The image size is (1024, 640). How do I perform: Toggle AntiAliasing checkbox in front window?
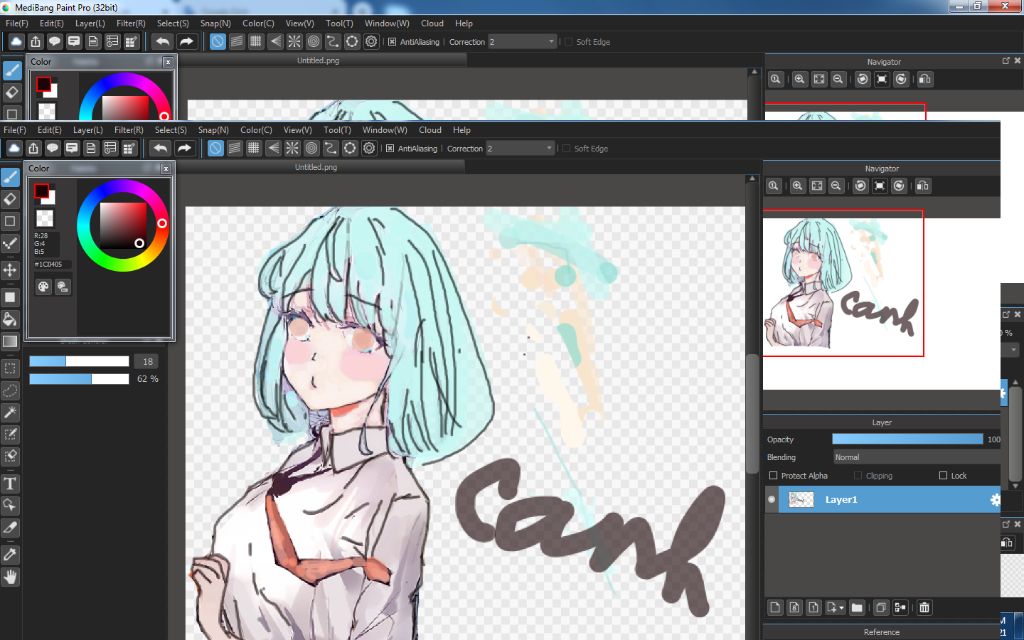coord(390,148)
